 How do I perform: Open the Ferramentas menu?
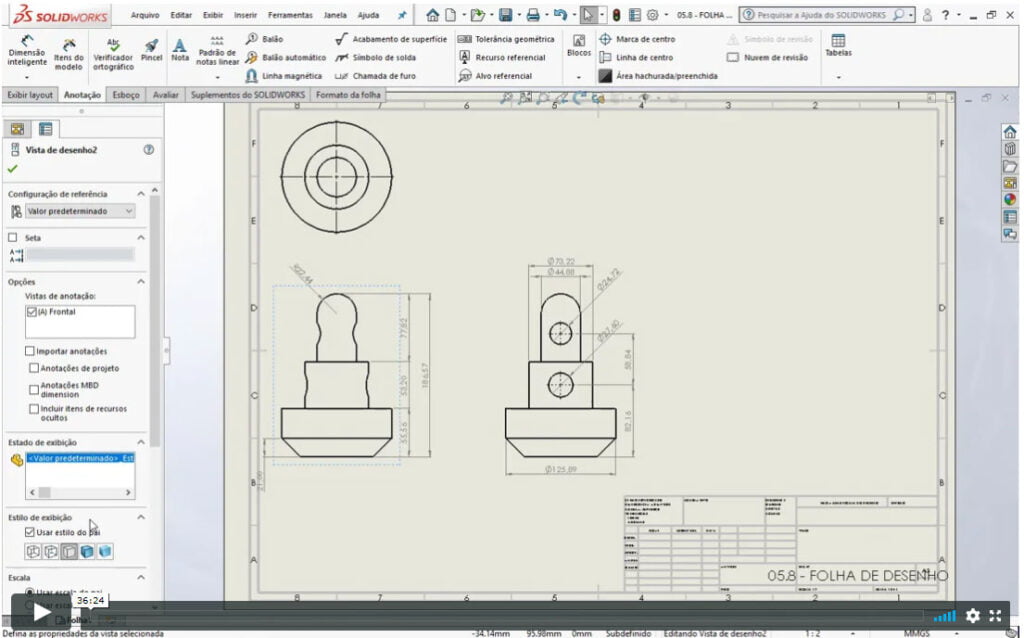[290, 15]
